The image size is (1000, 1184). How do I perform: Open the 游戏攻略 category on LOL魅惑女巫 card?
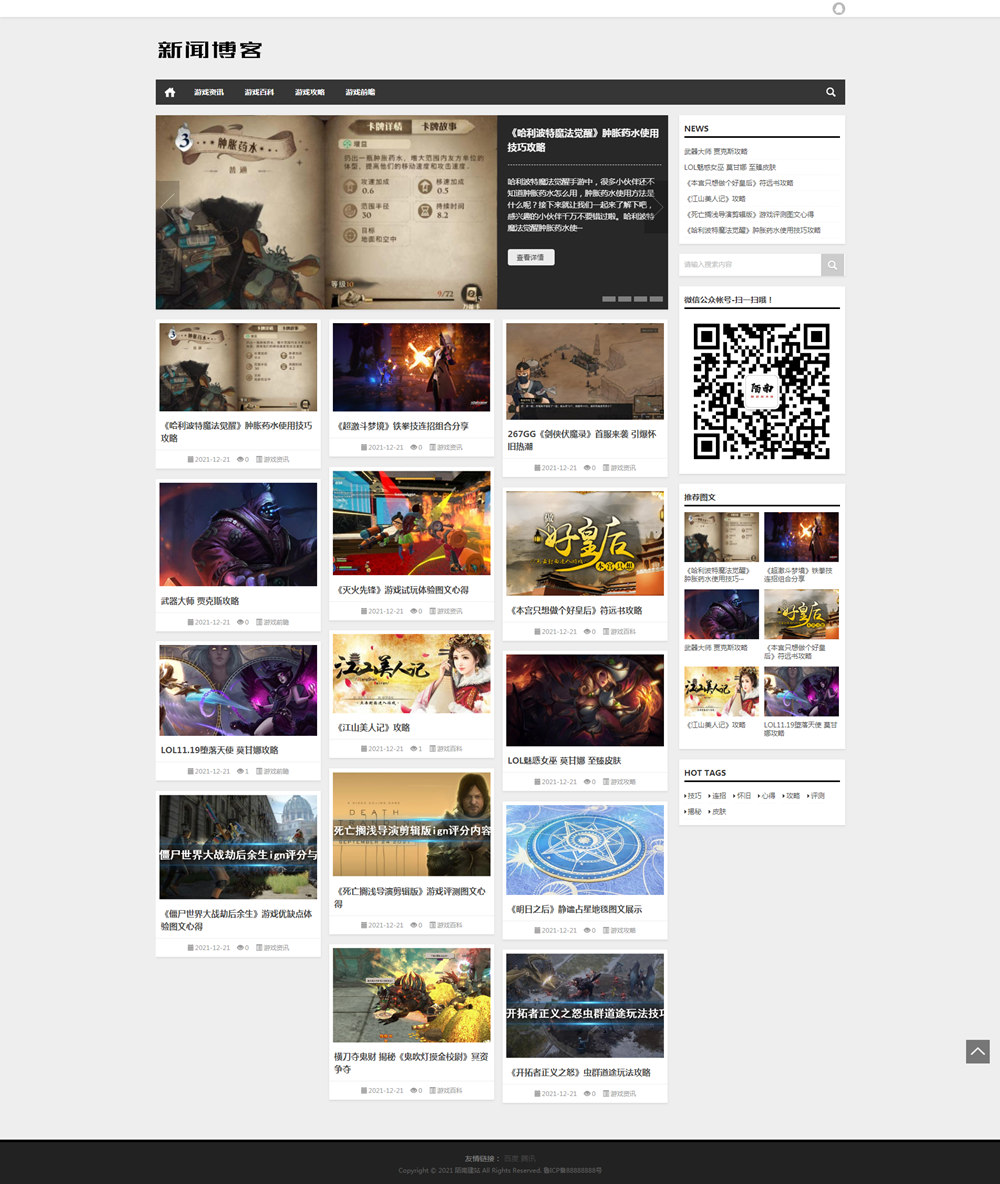pyautogui.click(x=623, y=782)
